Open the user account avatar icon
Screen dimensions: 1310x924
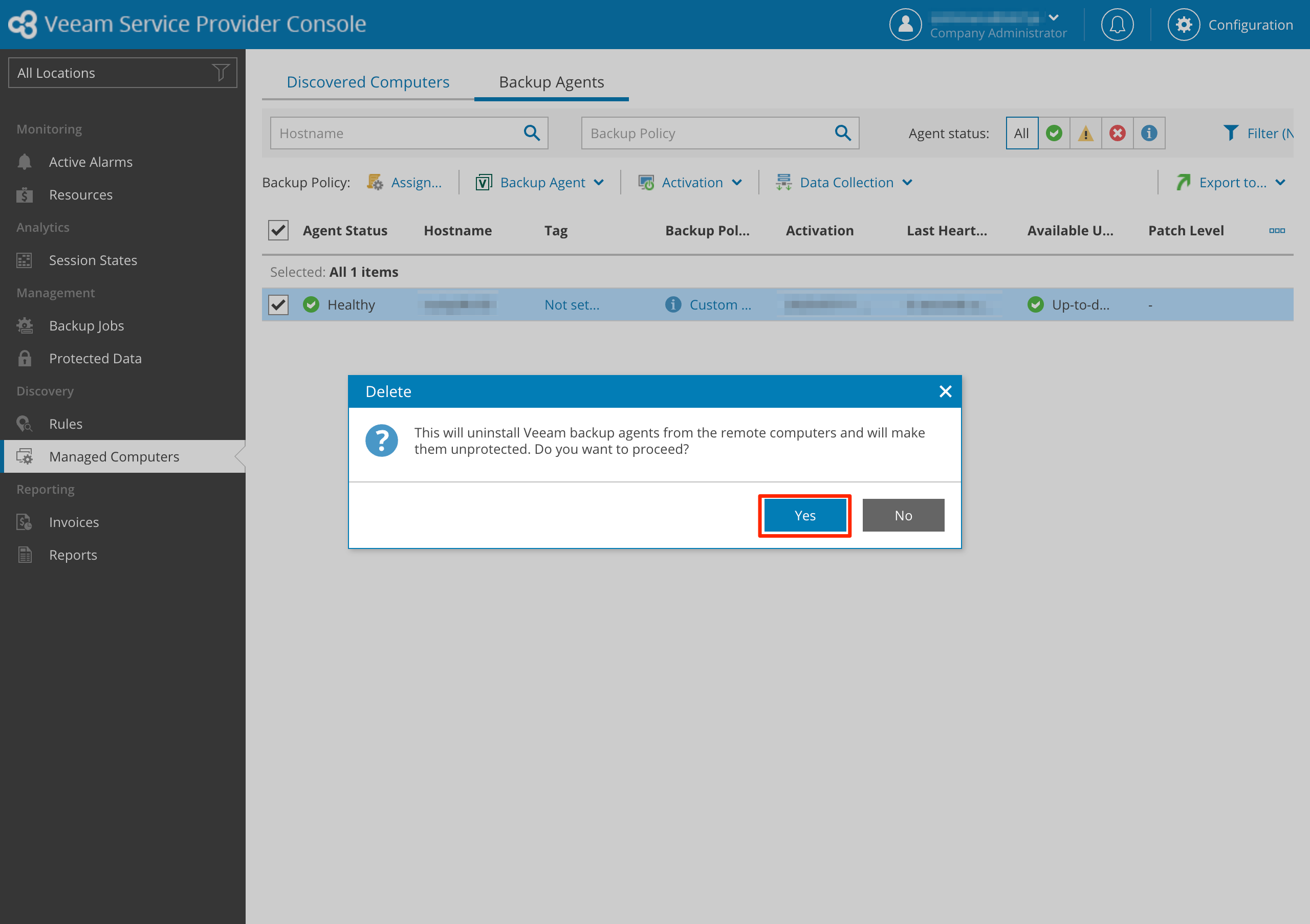(x=905, y=25)
